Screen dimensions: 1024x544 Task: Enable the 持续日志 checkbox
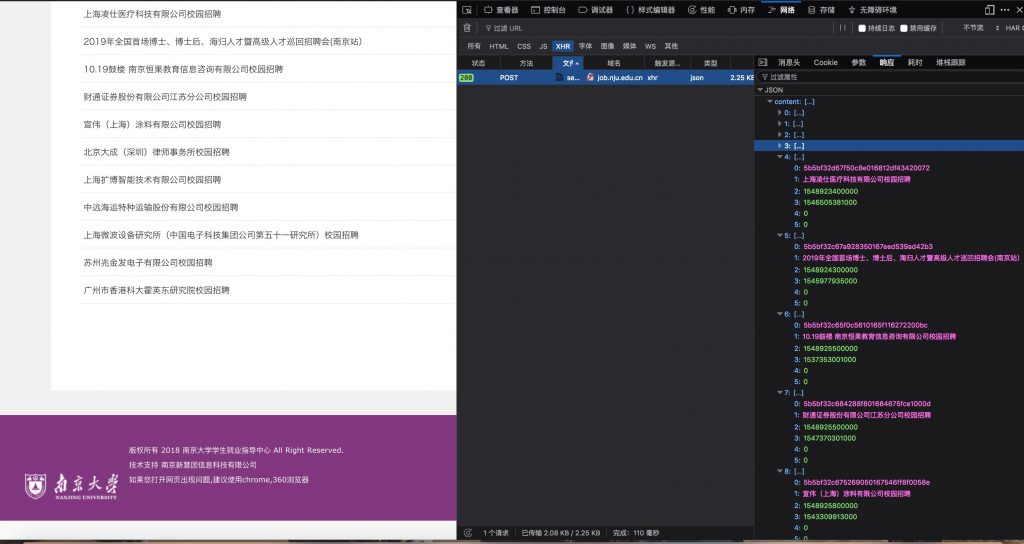tap(862, 28)
